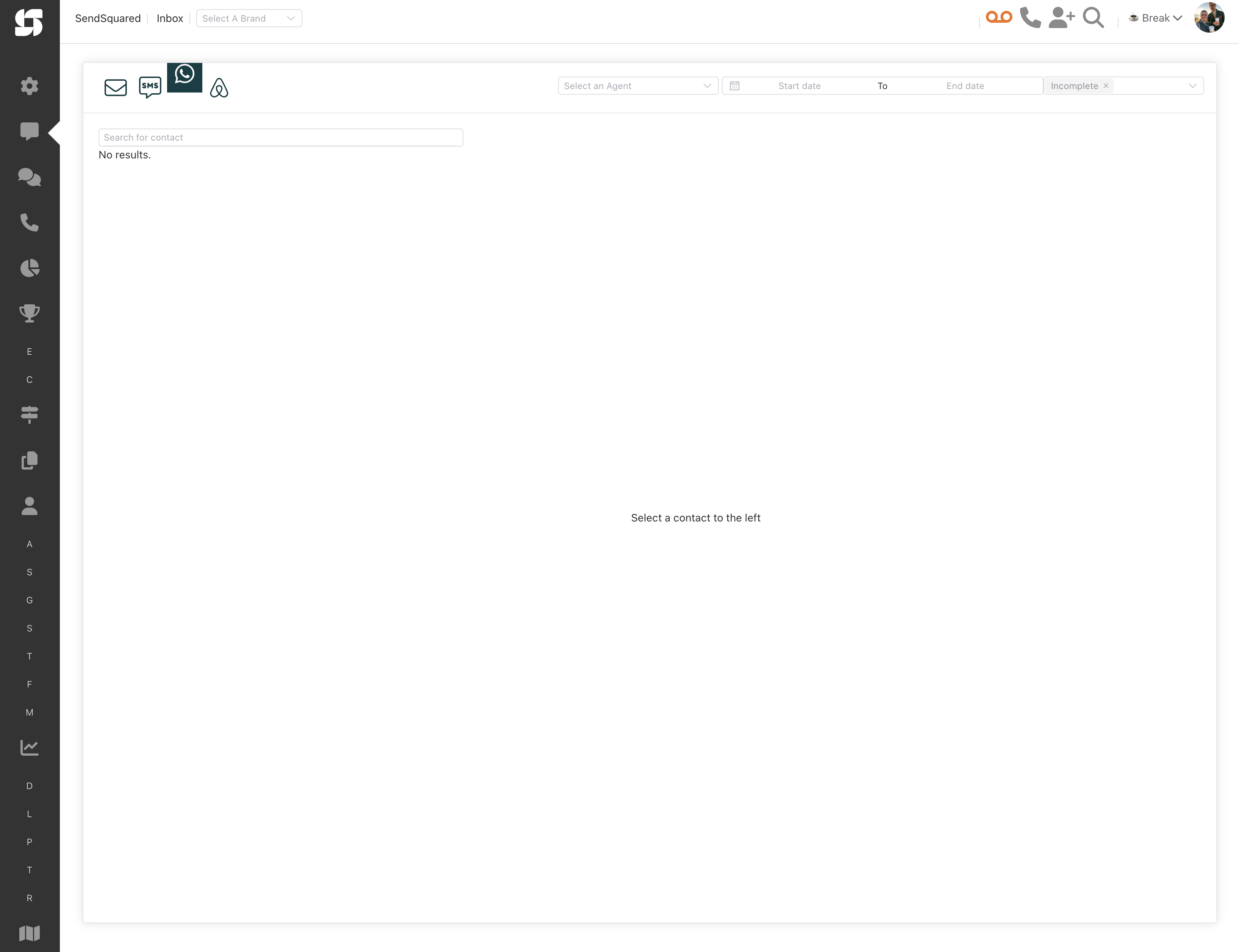Click the phone dialer icon in top bar

coord(1030,17)
